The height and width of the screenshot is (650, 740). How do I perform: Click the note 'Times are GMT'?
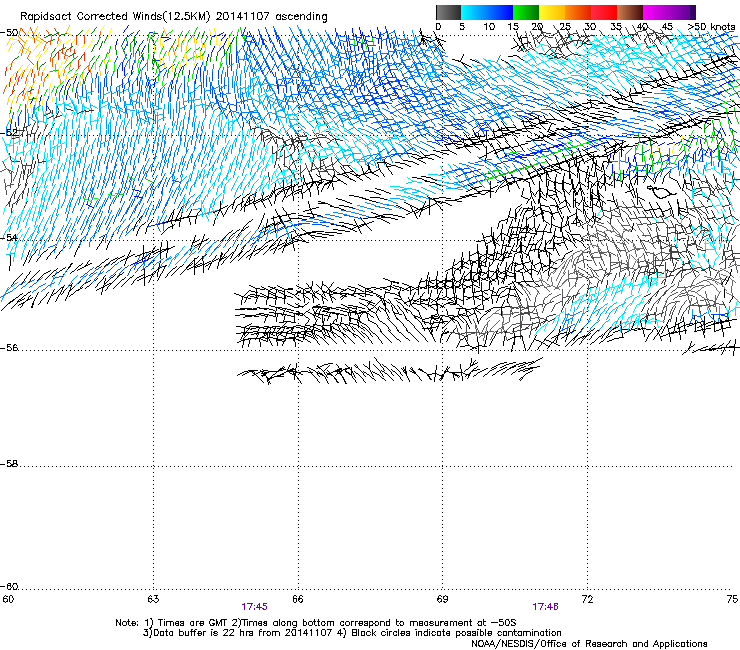[x=193, y=623]
